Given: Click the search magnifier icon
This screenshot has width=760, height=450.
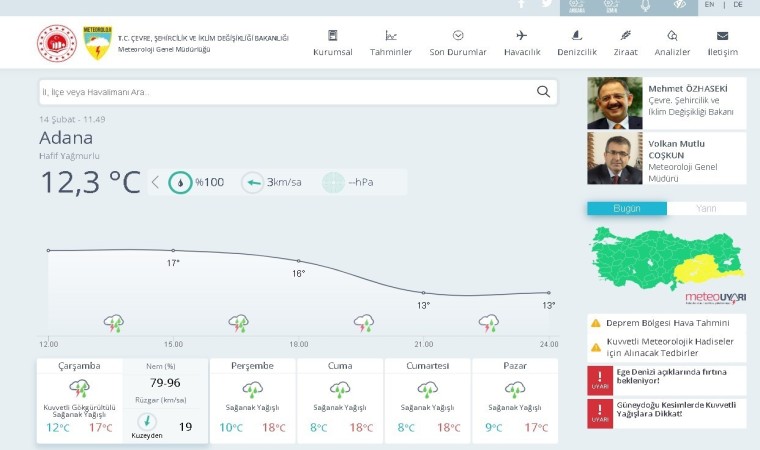Looking at the screenshot, I should [543, 92].
